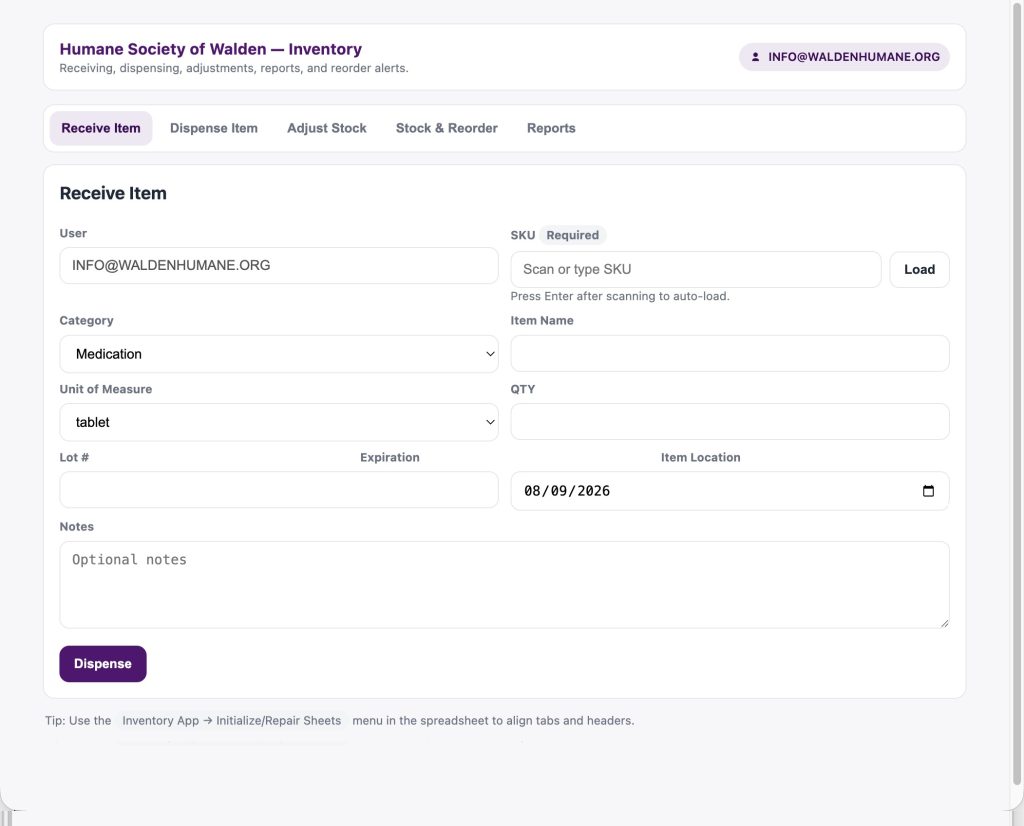
Task: Open the Dispense Item tab
Action: [x=214, y=128]
